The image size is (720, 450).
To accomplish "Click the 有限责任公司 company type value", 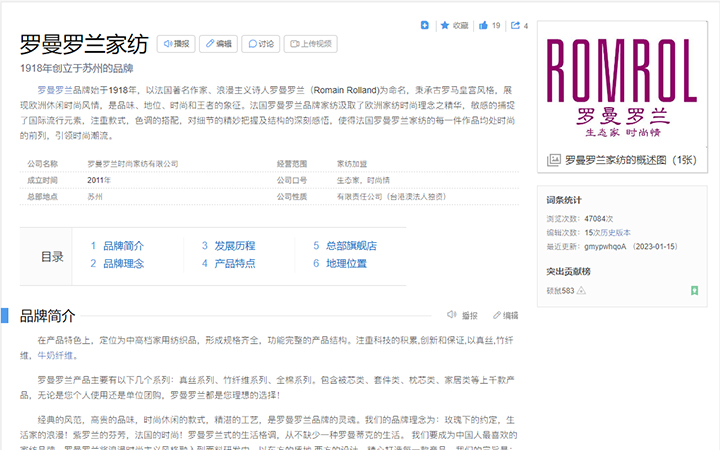I will 392,197.
